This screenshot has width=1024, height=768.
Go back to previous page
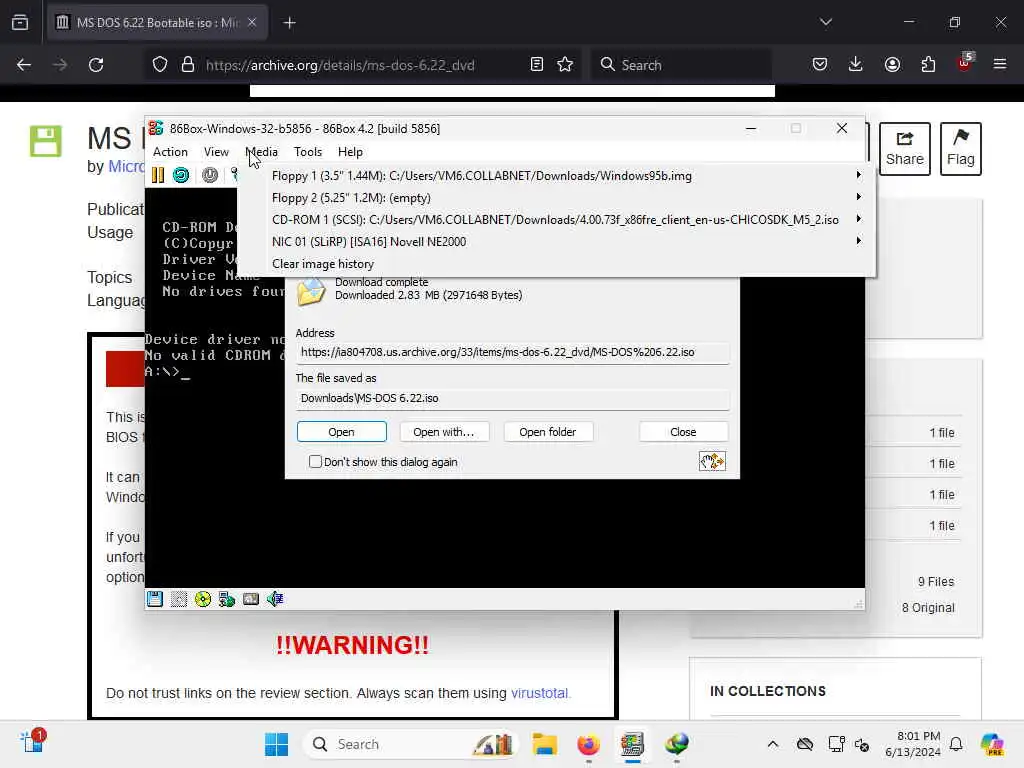[x=24, y=65]
